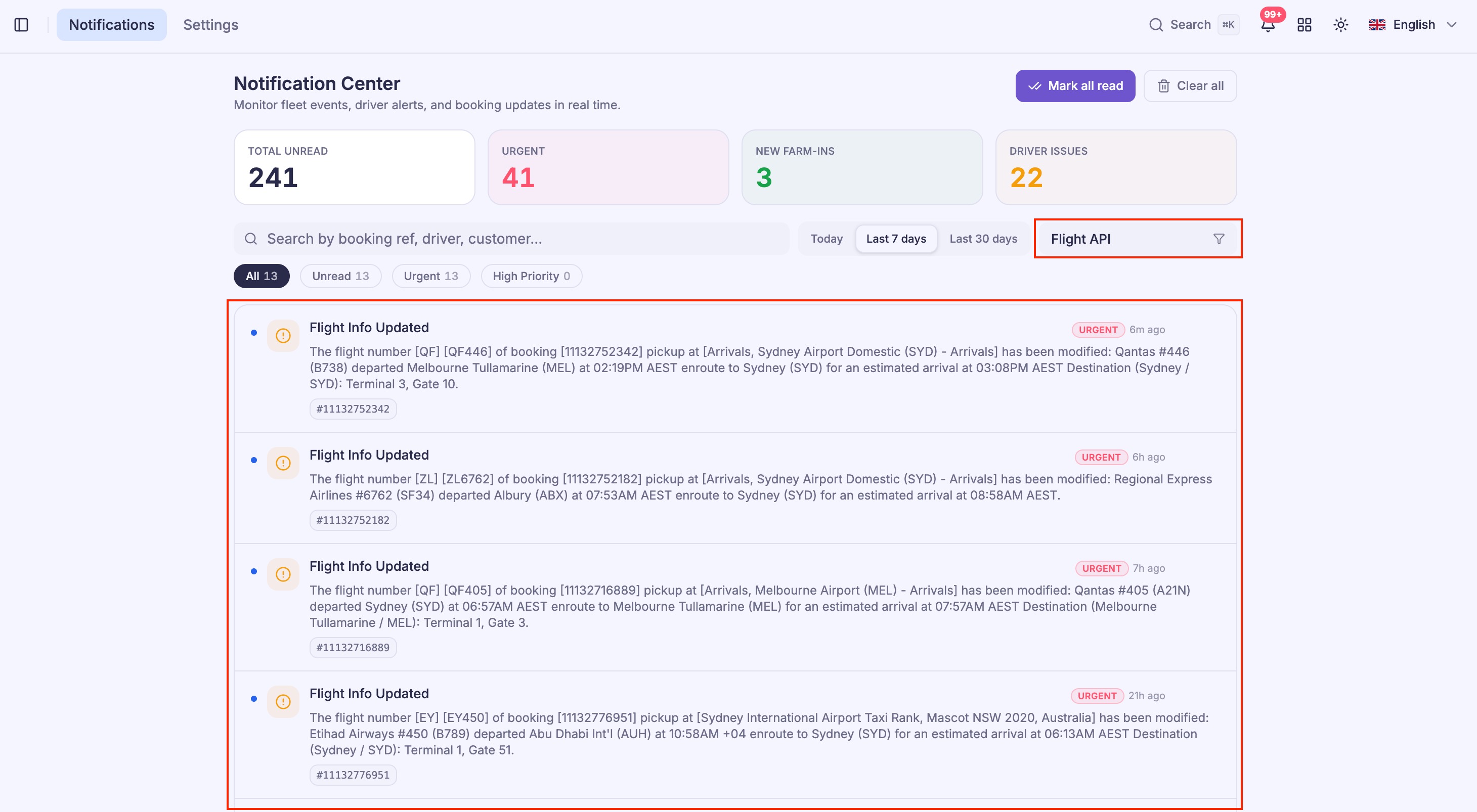Viewport: 1477px width, 812px height.
Task: Click the '6h ago' timestamp
Action: click(x=1148, y=457)
